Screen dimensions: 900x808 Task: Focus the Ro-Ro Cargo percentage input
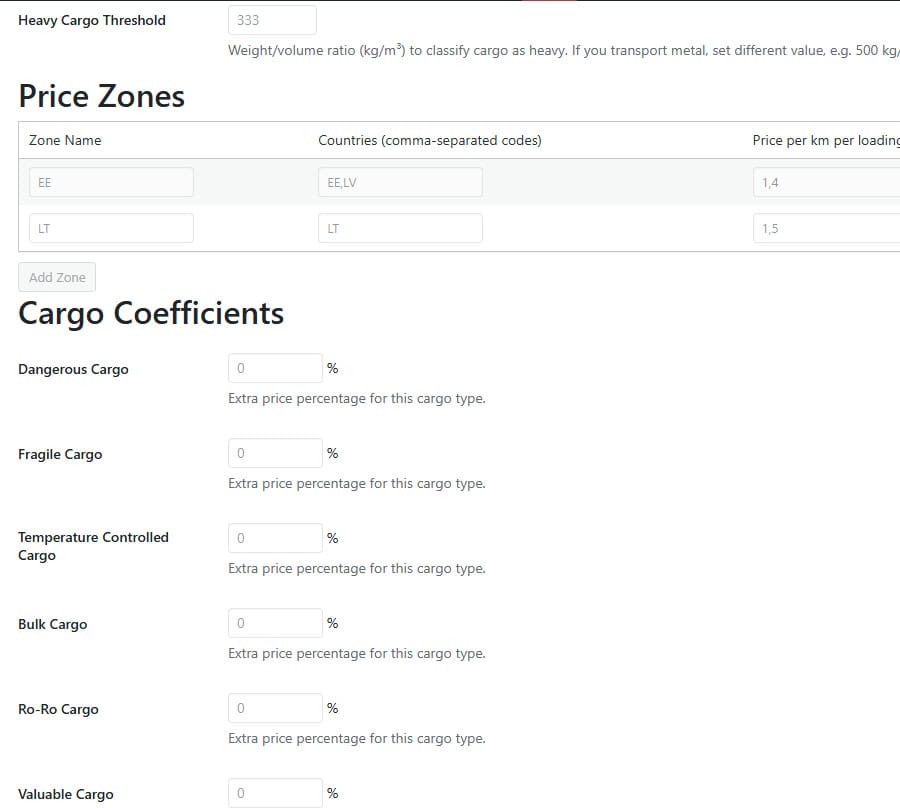click(276, 708)
